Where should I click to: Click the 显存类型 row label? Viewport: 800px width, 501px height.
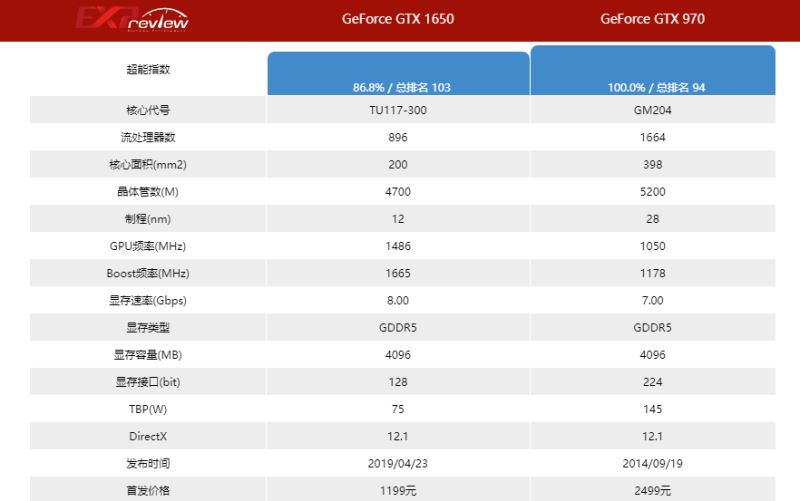pos(148,327)
